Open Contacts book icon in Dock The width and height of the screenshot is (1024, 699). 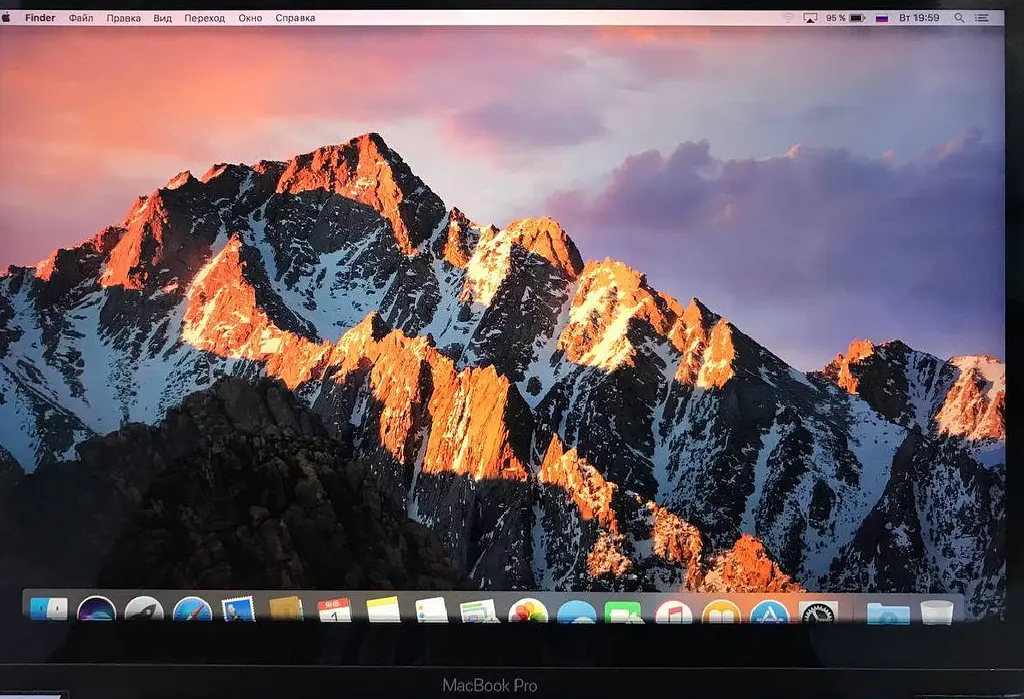pos(286,609)
